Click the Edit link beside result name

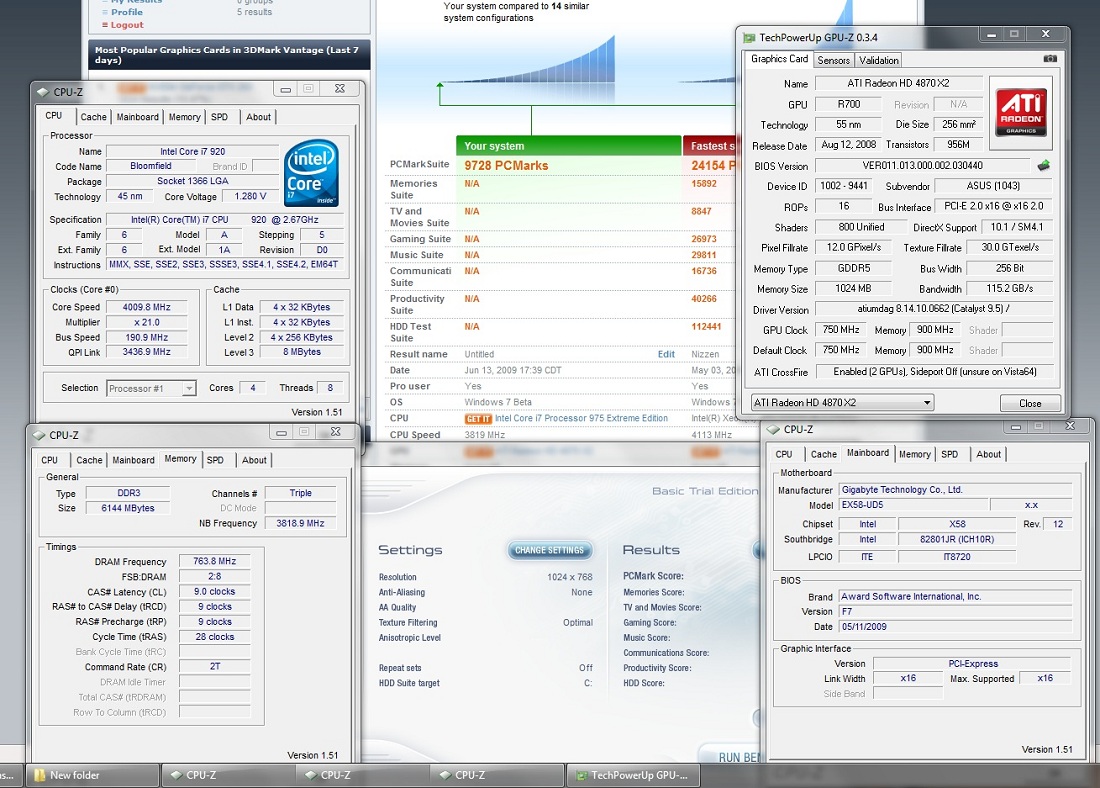[x=666, y=354]
